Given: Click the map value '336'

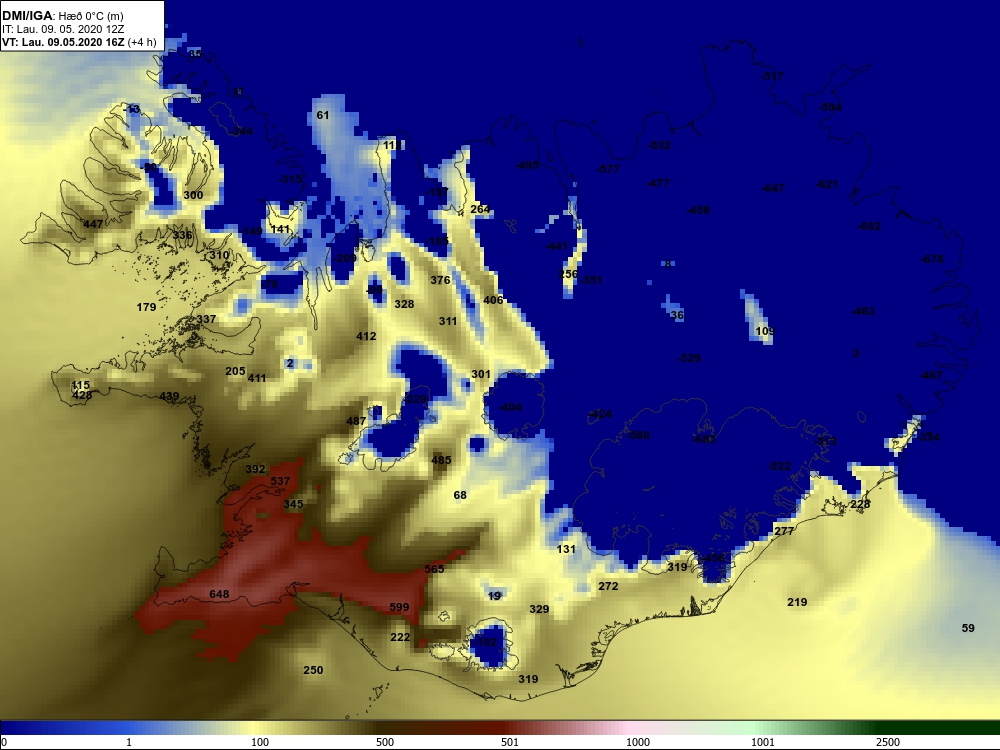Looking at the screenshot, I should pos(182,235).
